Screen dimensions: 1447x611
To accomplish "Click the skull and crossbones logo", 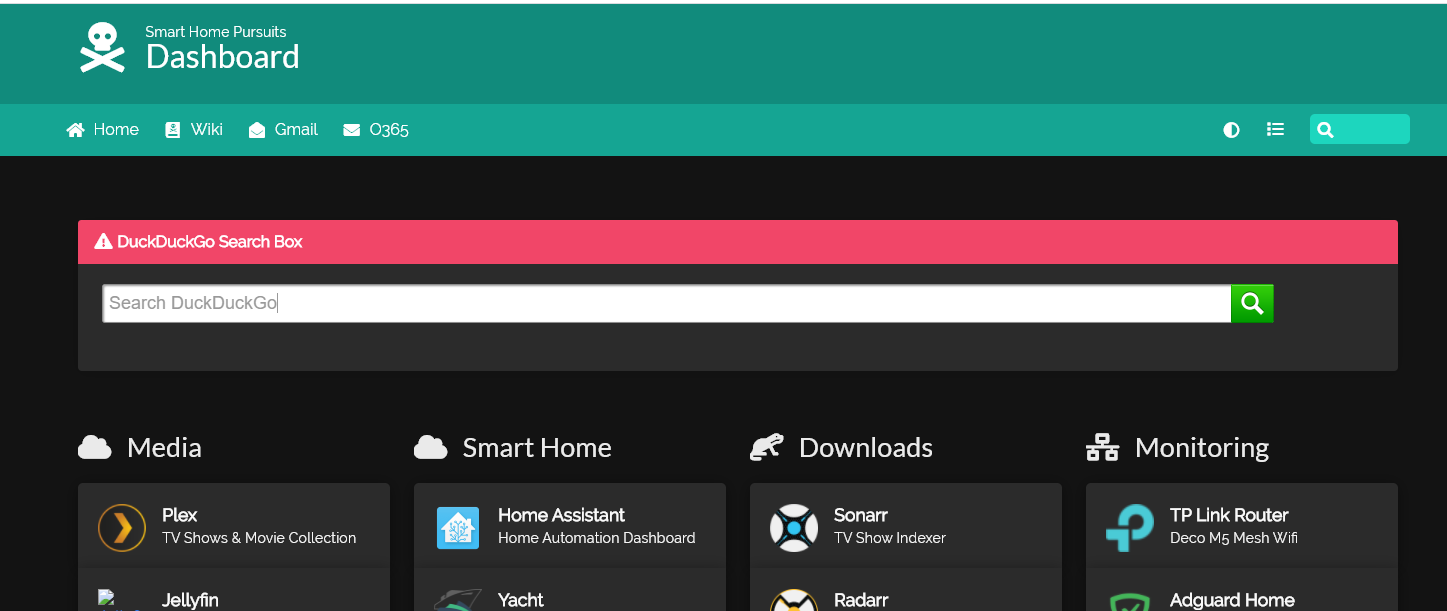I will (102, 48).
